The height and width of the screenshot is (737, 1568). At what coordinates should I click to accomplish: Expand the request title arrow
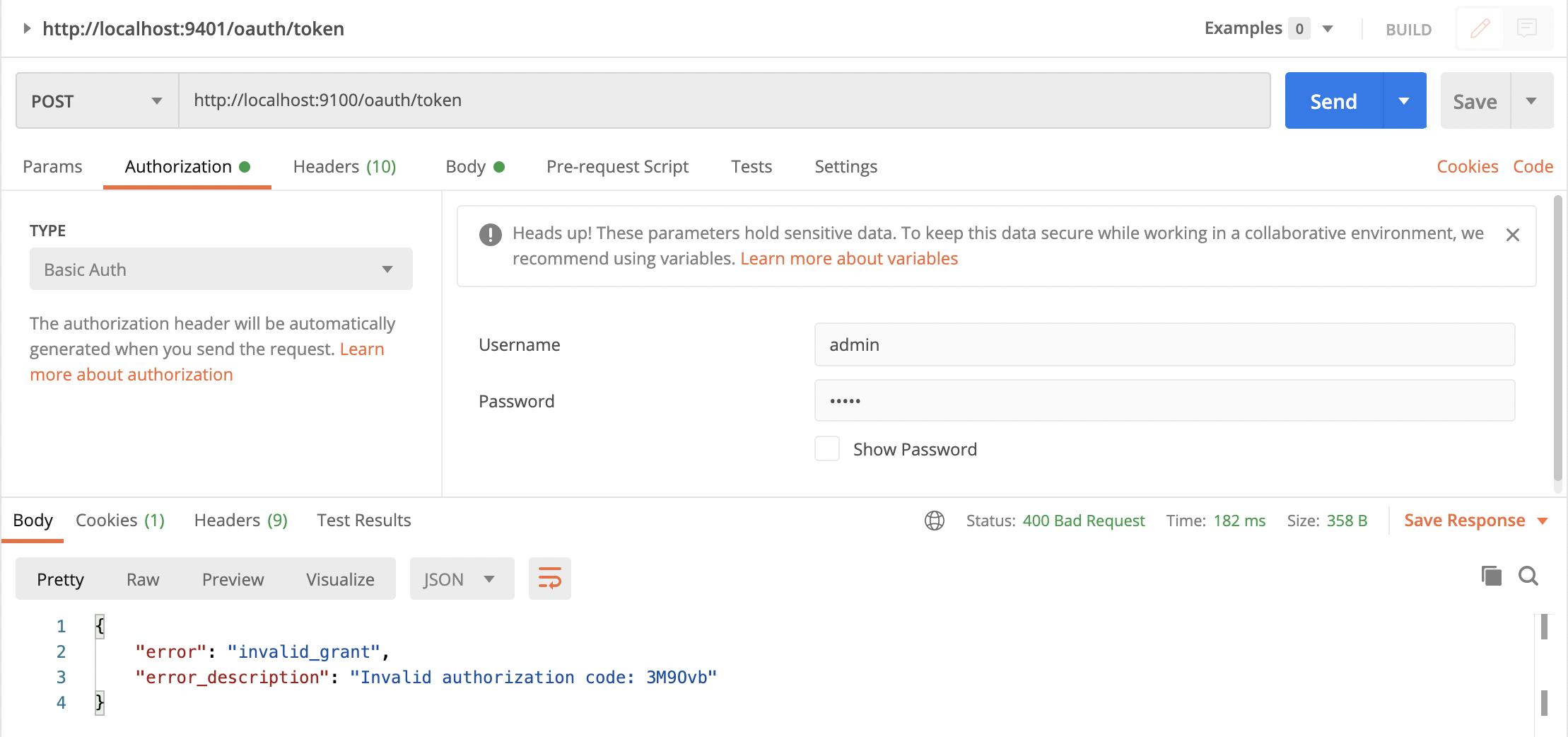click(27, 28)
